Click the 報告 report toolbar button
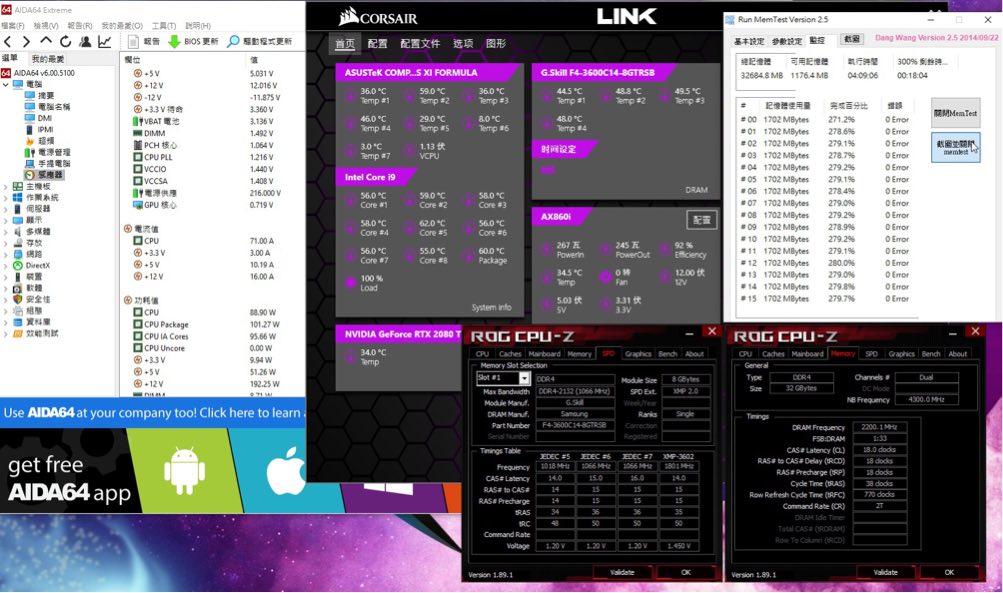Image resolution: width=1003 pixels, height=593 pixels. [x=144, y=42]
